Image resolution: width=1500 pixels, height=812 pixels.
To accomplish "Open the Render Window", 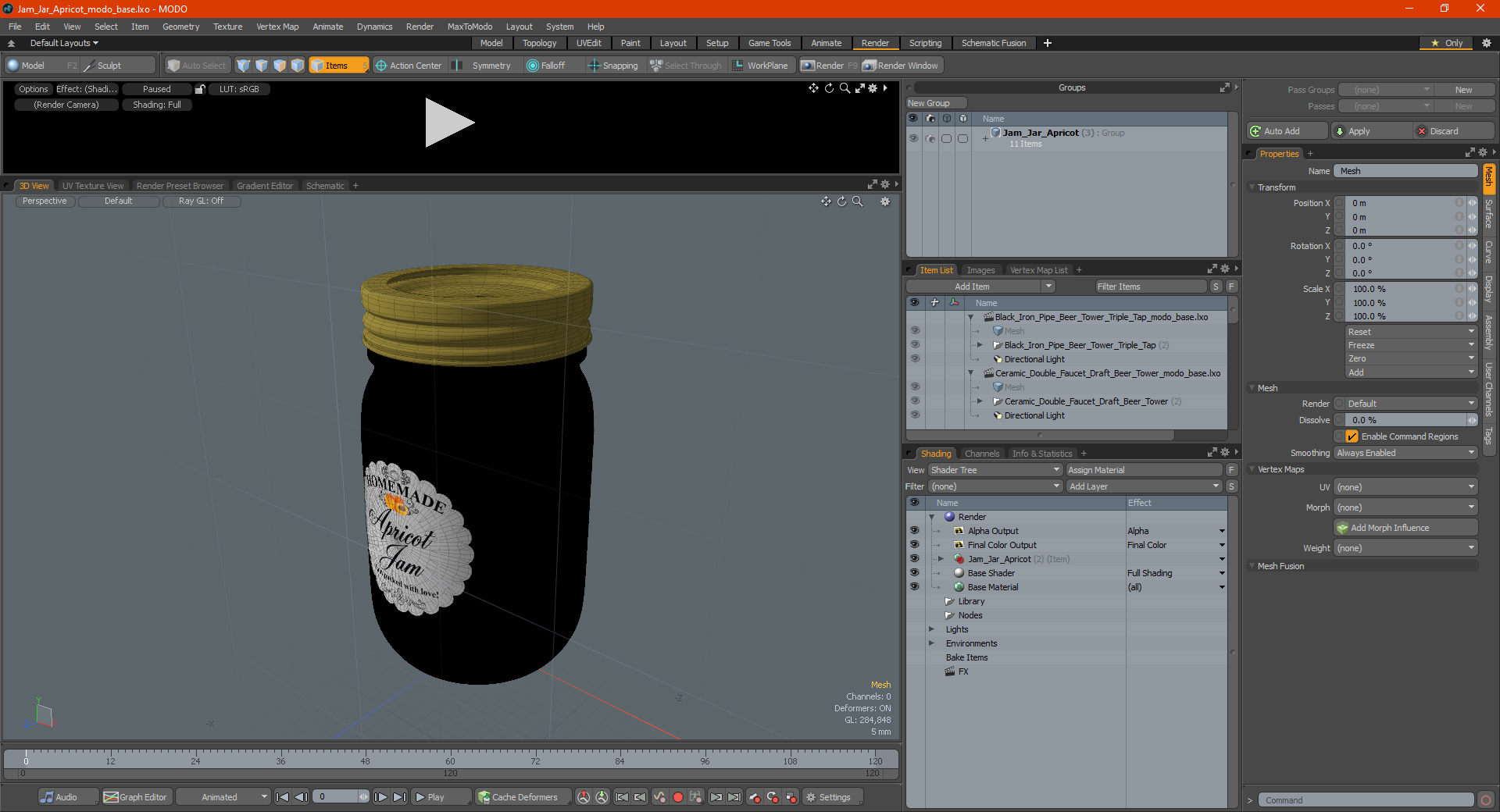I will click(x=901, y=66).
